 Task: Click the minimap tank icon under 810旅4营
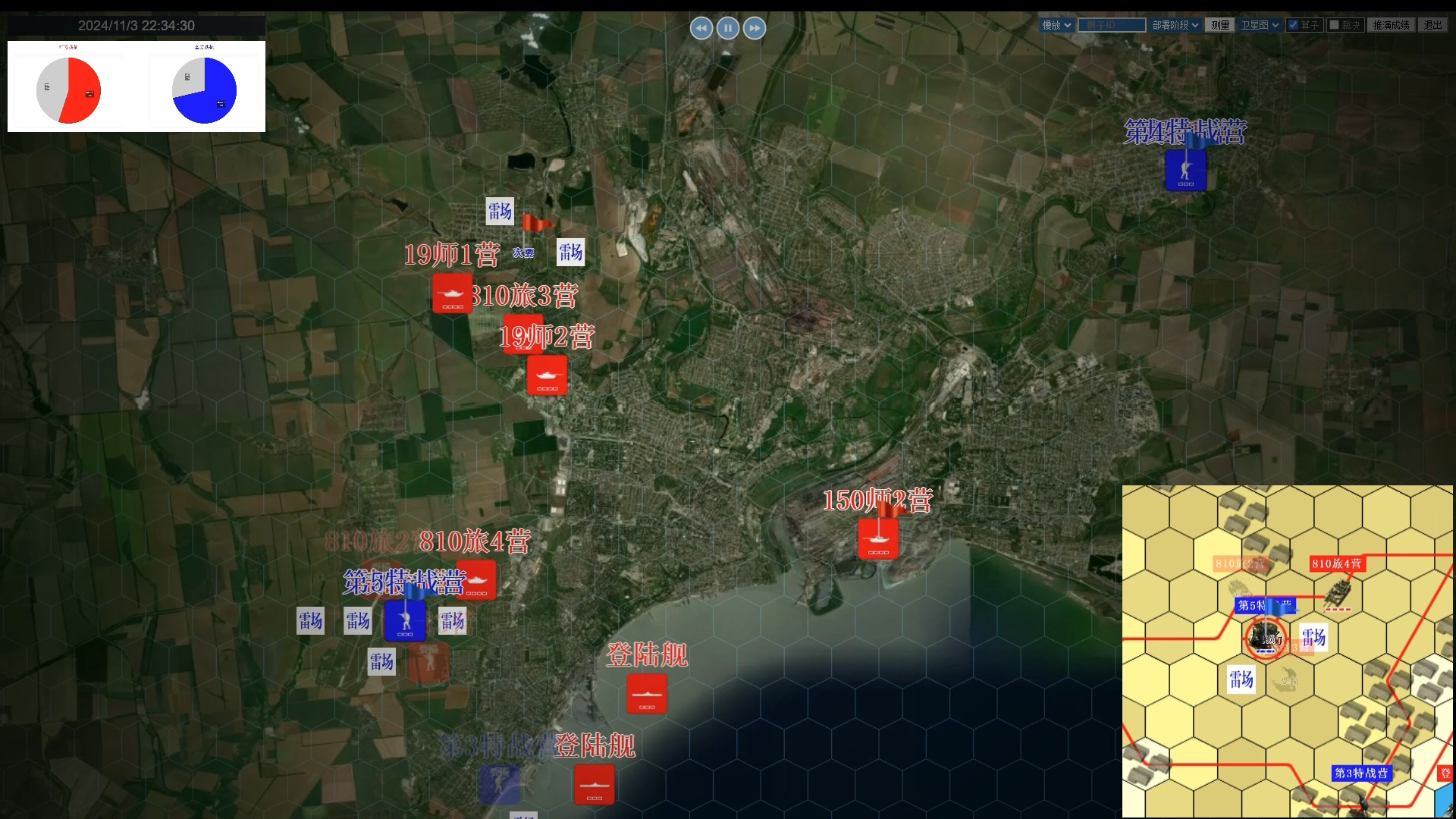(x=1338, y=595)
